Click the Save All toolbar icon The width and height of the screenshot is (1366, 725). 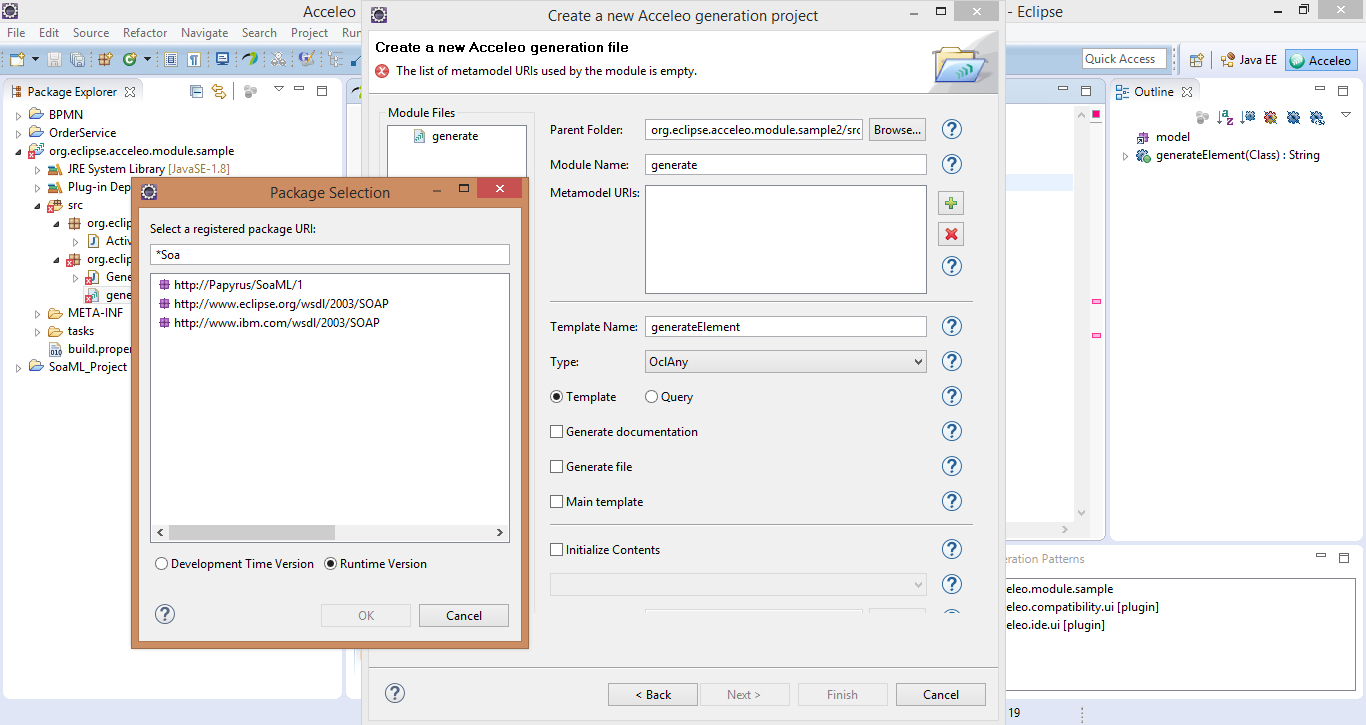(x=78, y=59)
